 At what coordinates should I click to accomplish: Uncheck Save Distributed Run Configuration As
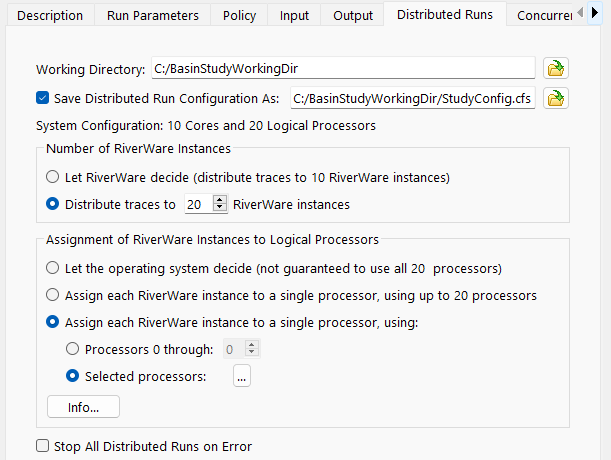[43, 98]
